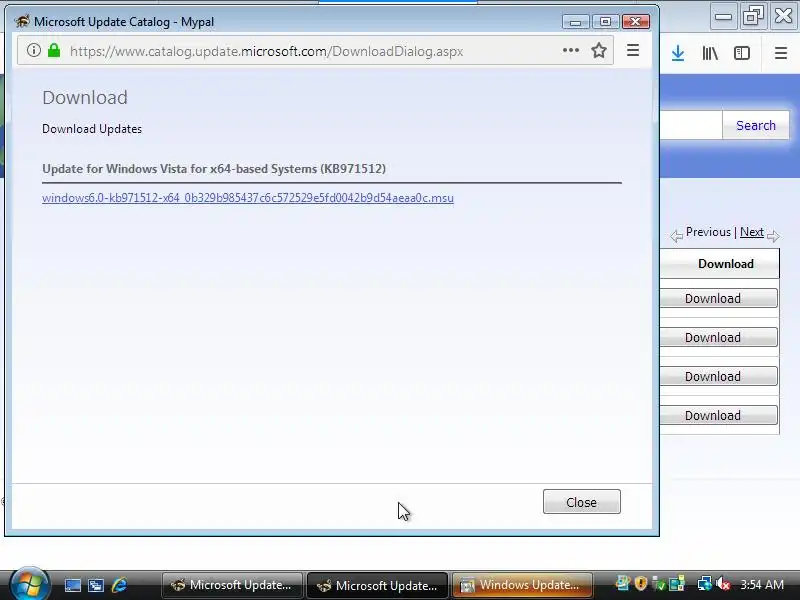Image resolution: width=800 pixels, height=600 pixels.
Task: Open the dialog's hamburger menu
Action: pos(633,50)
